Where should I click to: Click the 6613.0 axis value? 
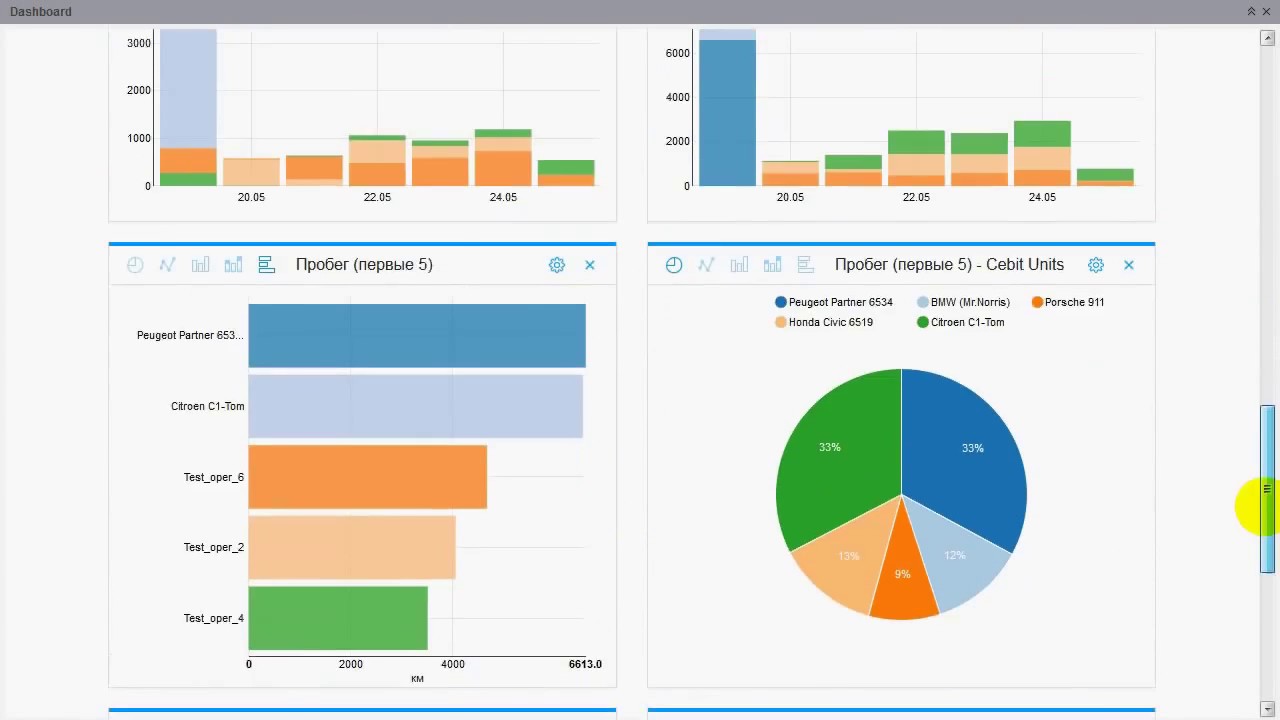[x=585, y=664]
